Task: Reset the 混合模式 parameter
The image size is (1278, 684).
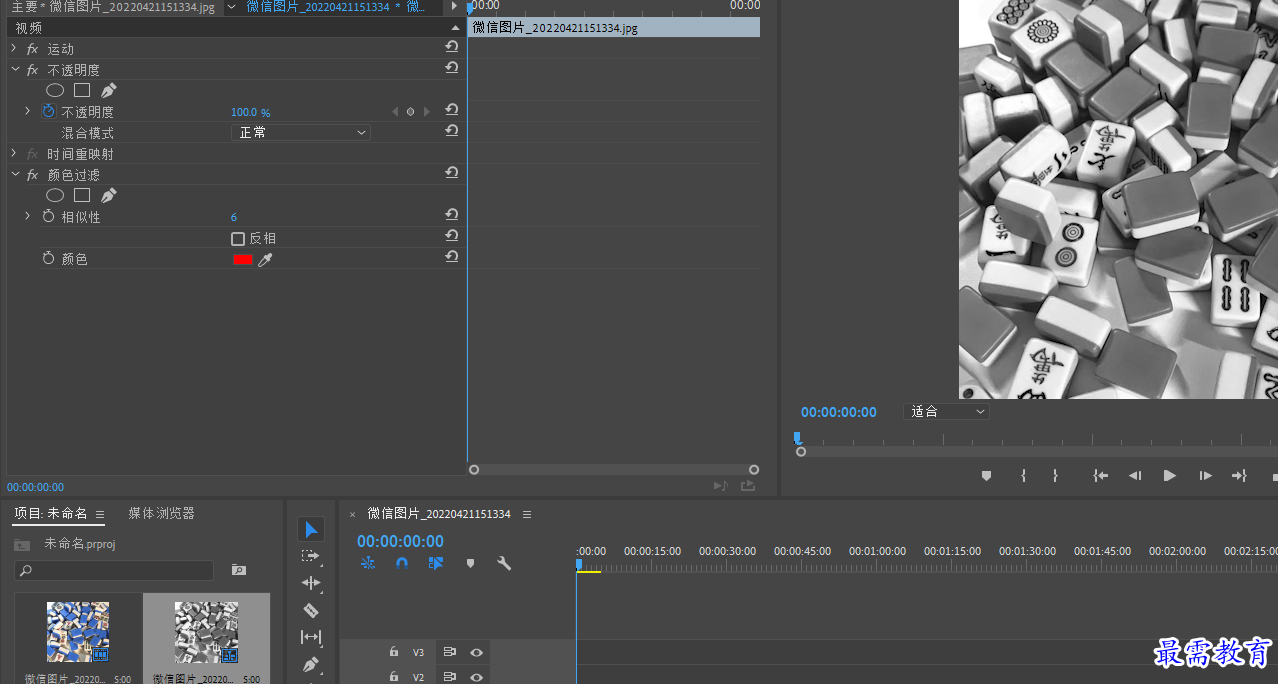Action: pos(452,131)
